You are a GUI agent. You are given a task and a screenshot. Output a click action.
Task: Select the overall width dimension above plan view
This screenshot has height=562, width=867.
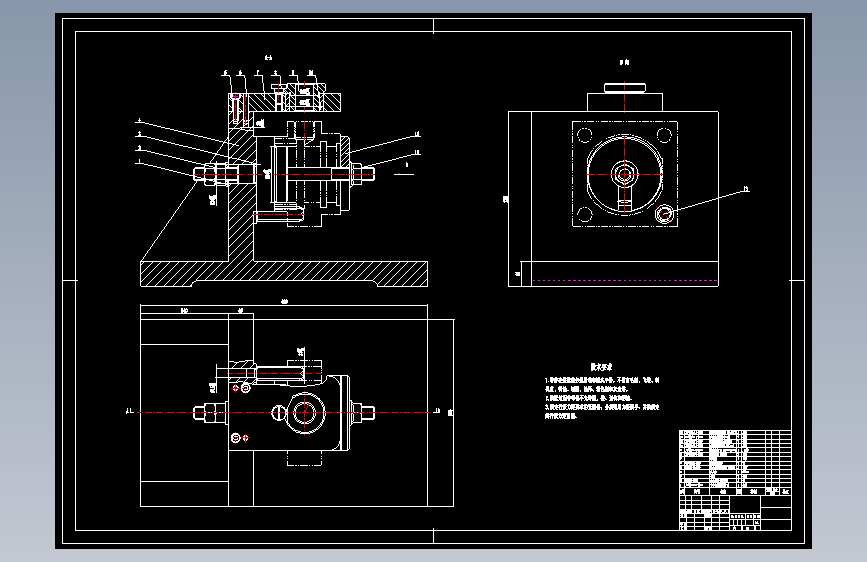[284, 303]
